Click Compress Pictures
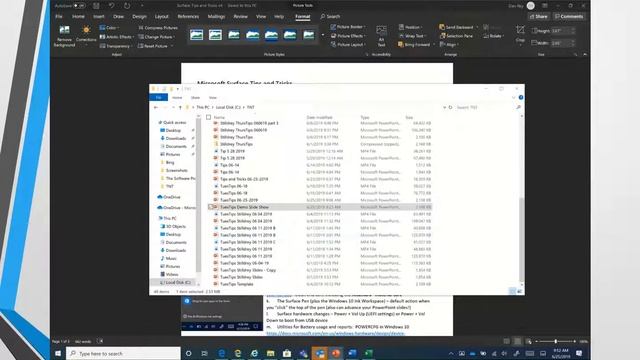The width and height of the screenshot is (640, 360). tap(158, 28)
